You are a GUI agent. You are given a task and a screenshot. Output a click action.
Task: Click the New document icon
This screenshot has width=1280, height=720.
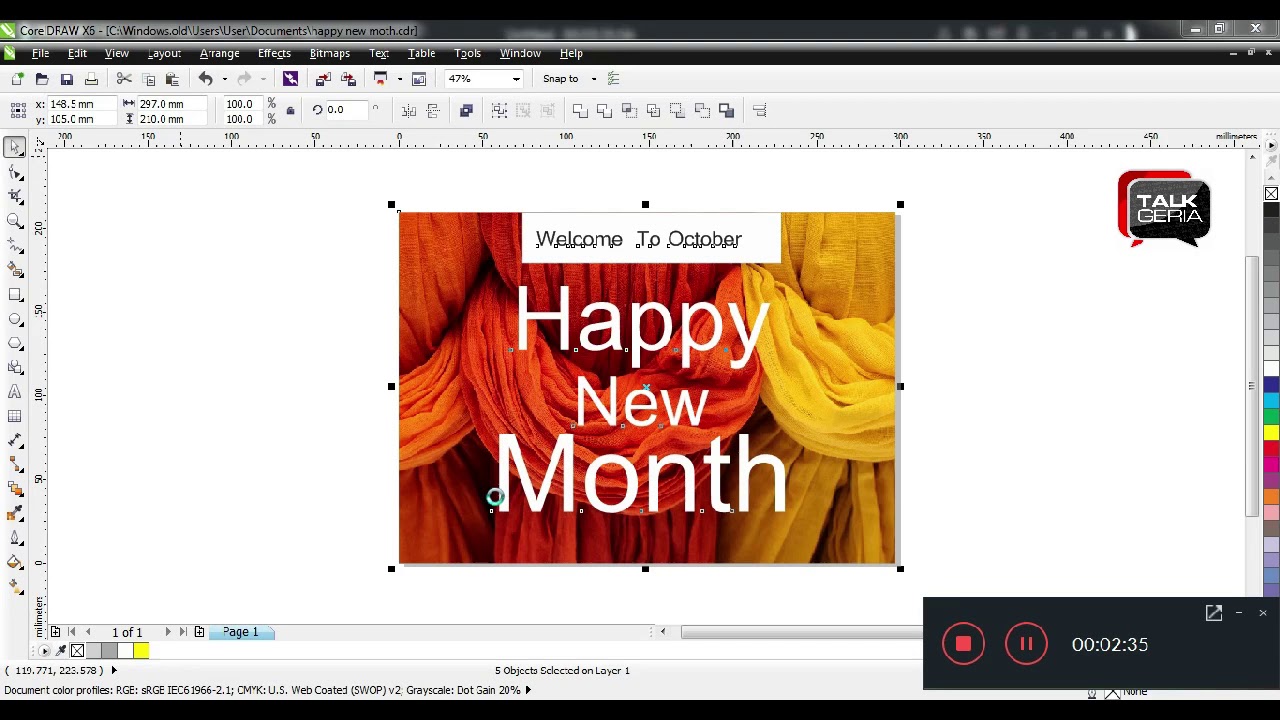pyautogui.click(x=17, y=79)
